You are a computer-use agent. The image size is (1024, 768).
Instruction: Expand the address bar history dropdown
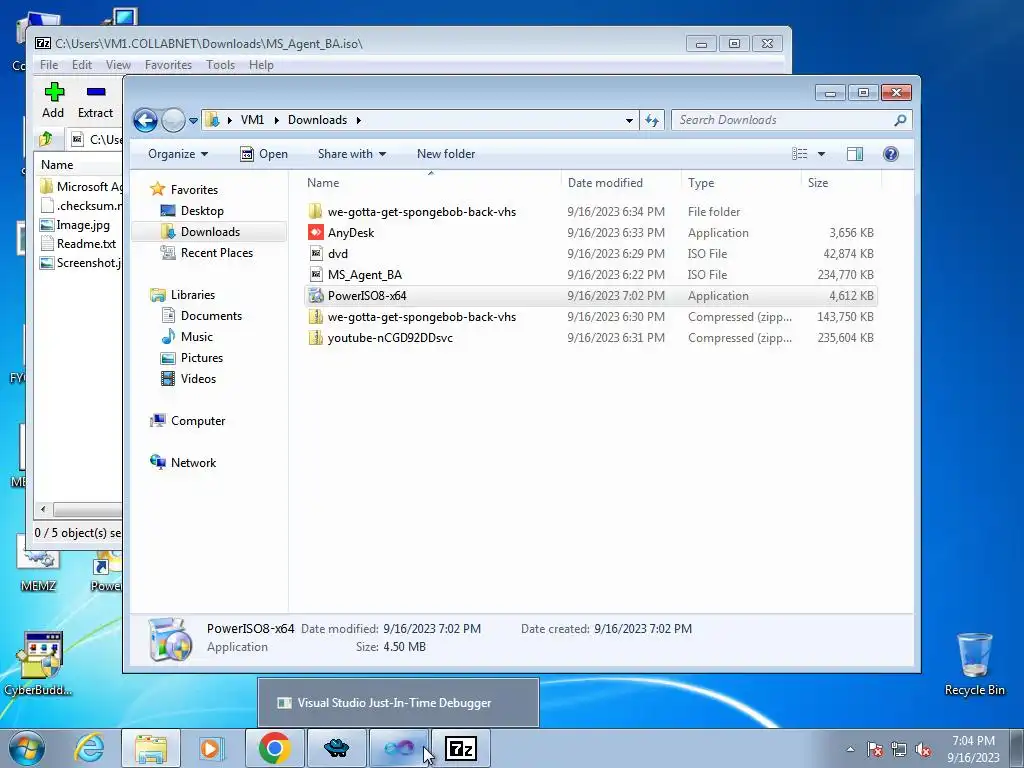629,120
